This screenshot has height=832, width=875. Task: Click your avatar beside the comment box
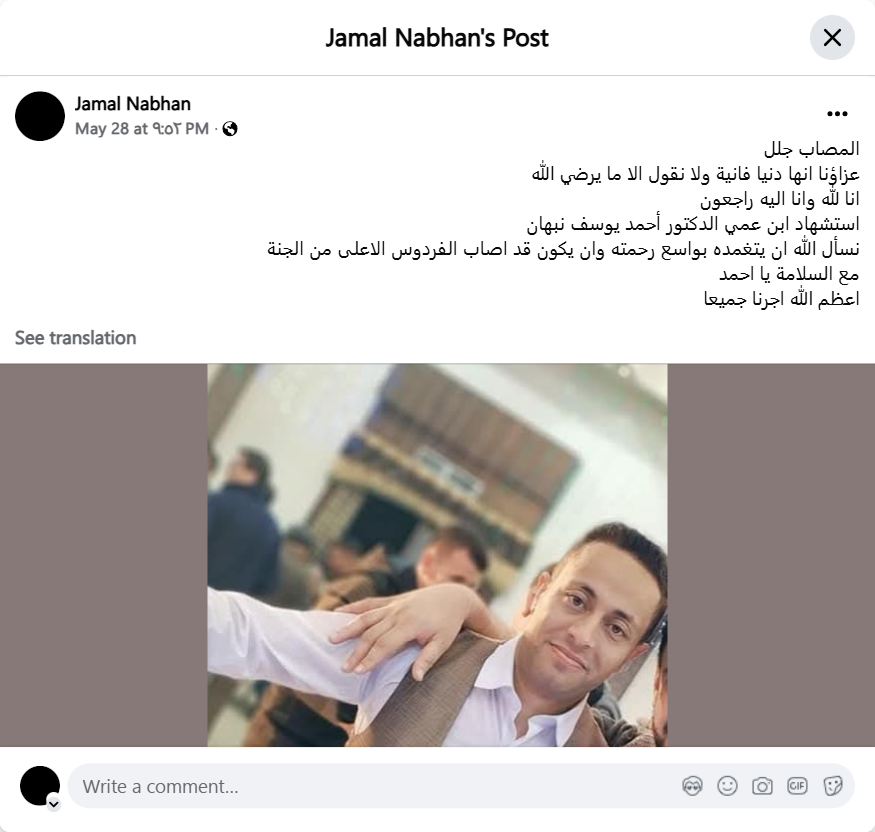point(40,785)
